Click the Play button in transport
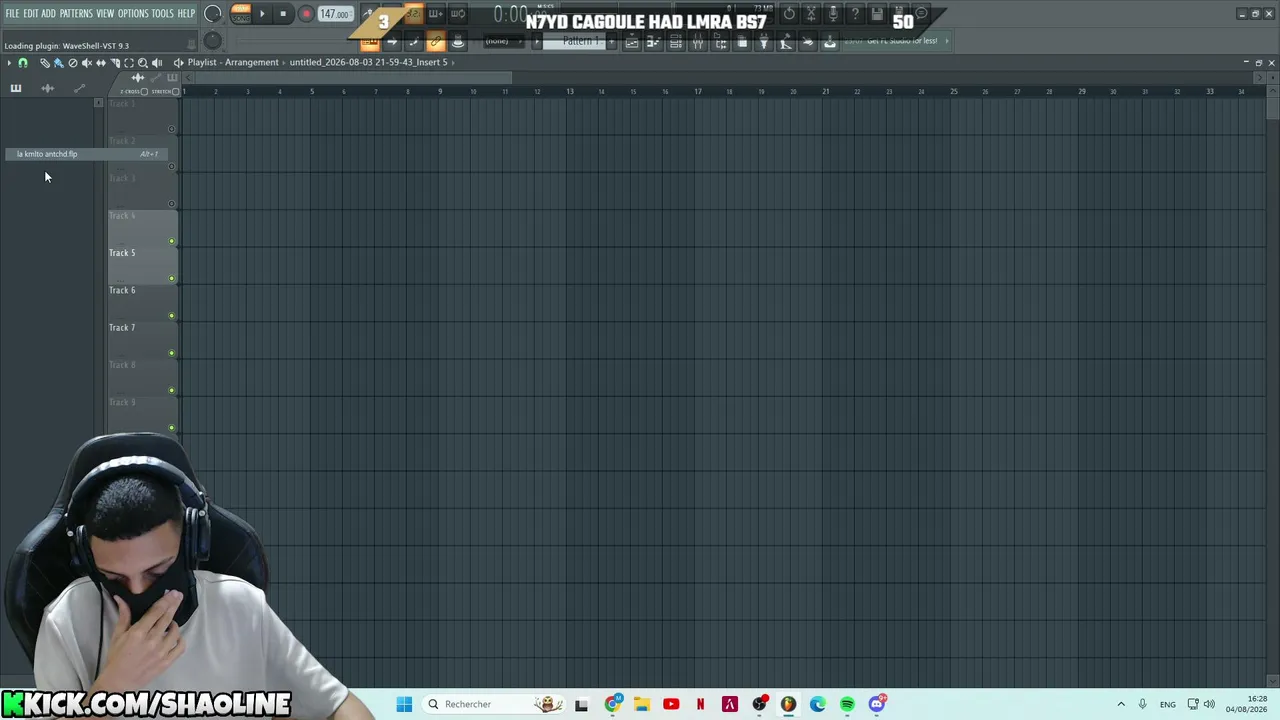1280x720 pixels. [x=262, y=14]
